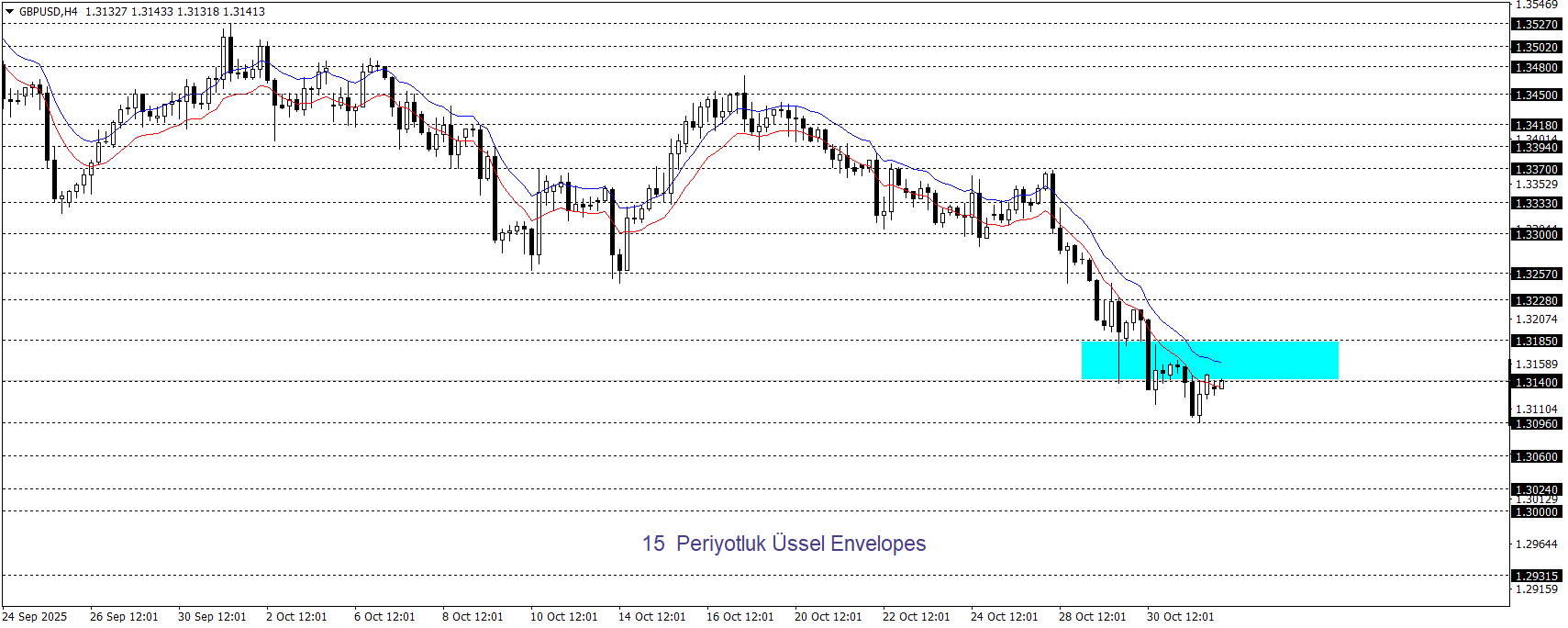Screen dimensions: 1568x628
Task: Click the 30 Sep 12:01 time axis label
Action: click(x=212, y=617)
